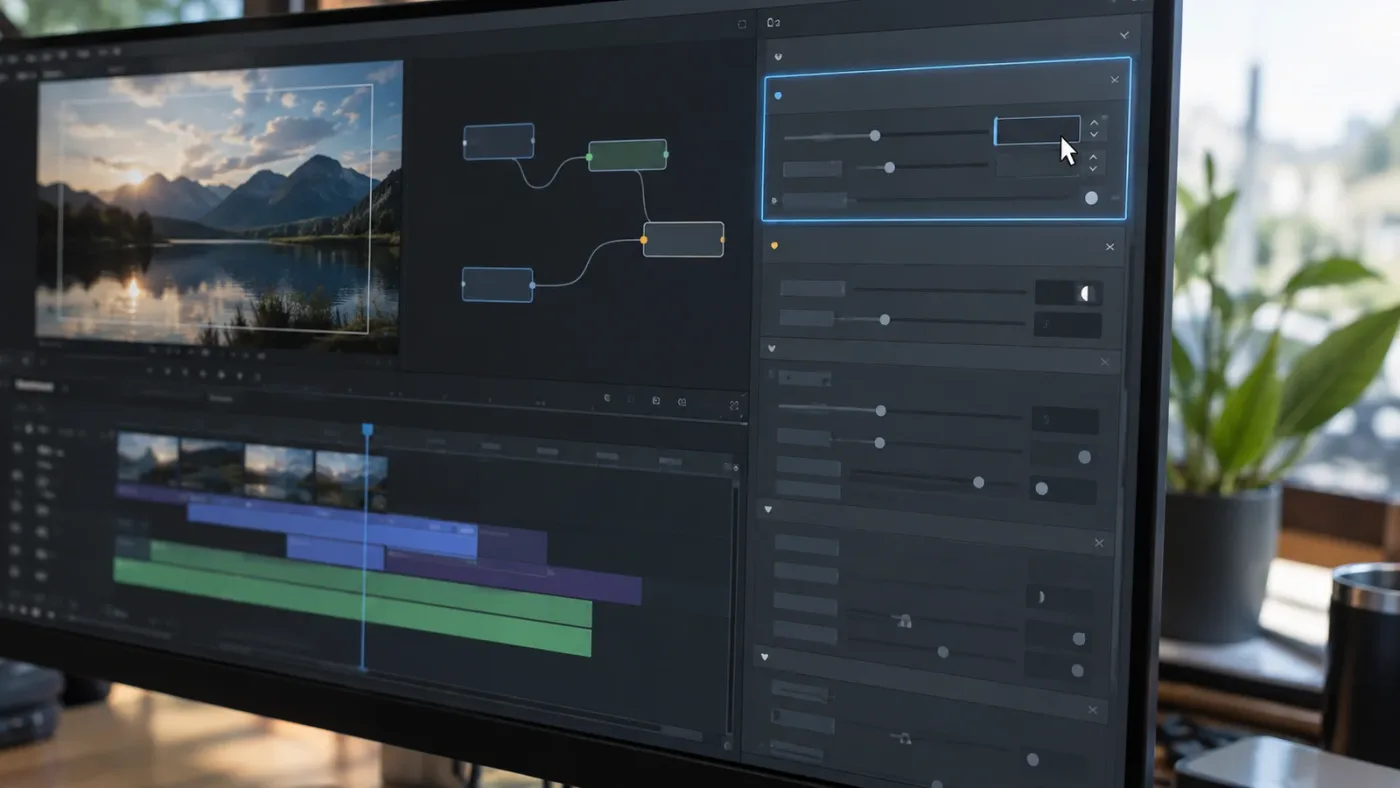Click the first slider handle in the highlighted panel
1400x788 pixels.
(x=875, y=135)
